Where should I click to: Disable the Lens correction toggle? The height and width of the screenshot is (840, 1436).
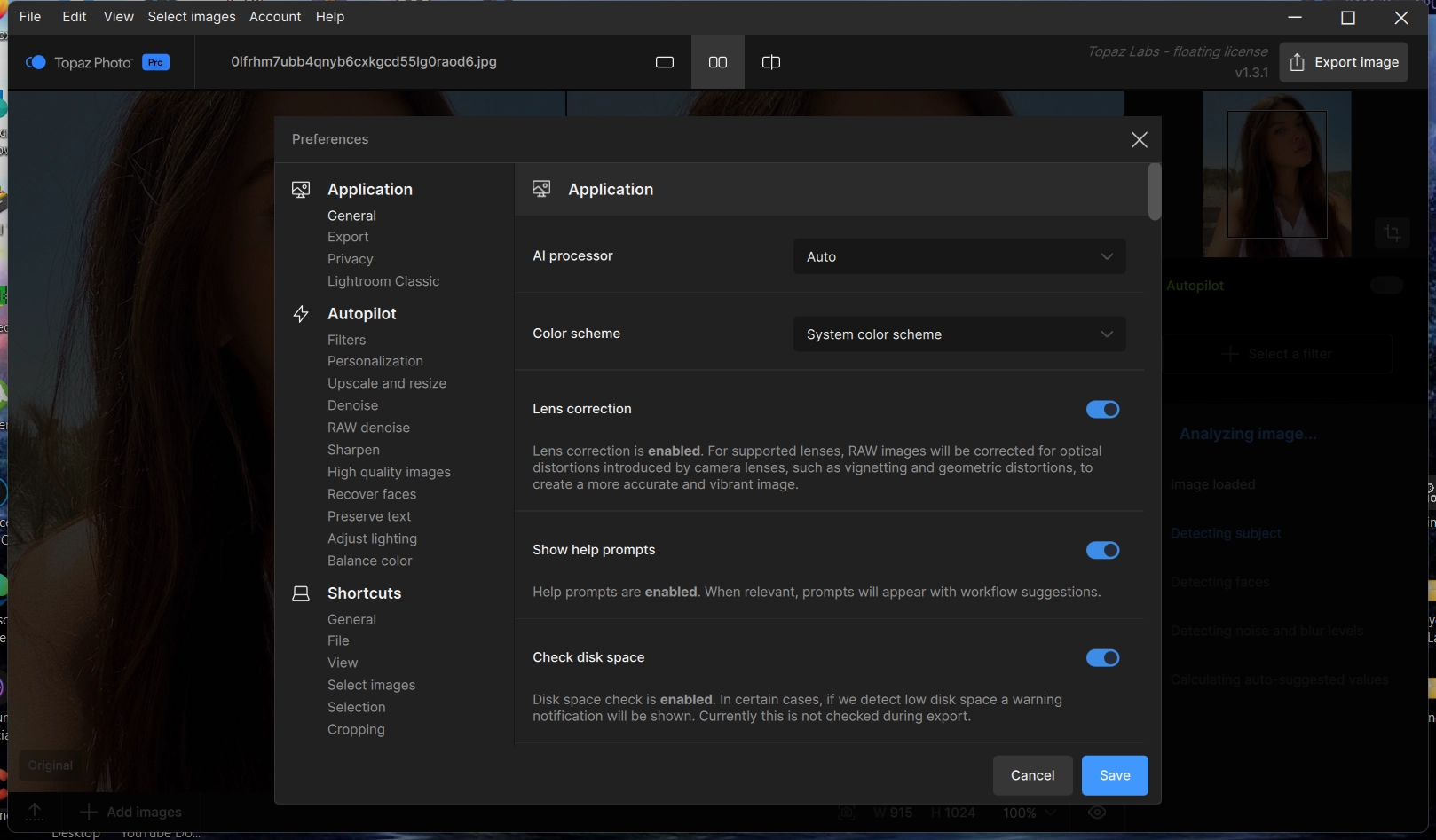coord(1102,410)
